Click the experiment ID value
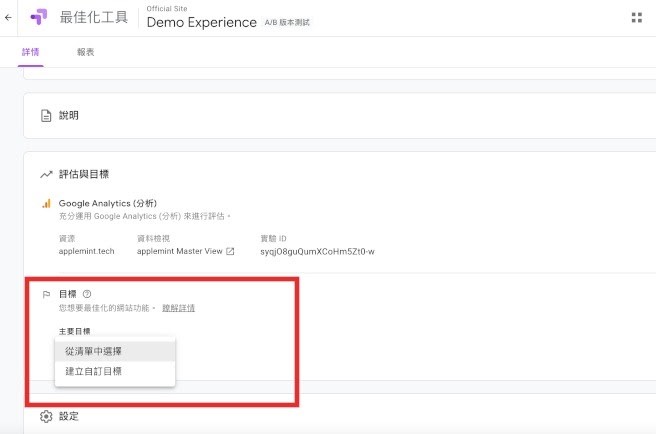The width and height of the screenshot is (656, 434). click(316, 251)
